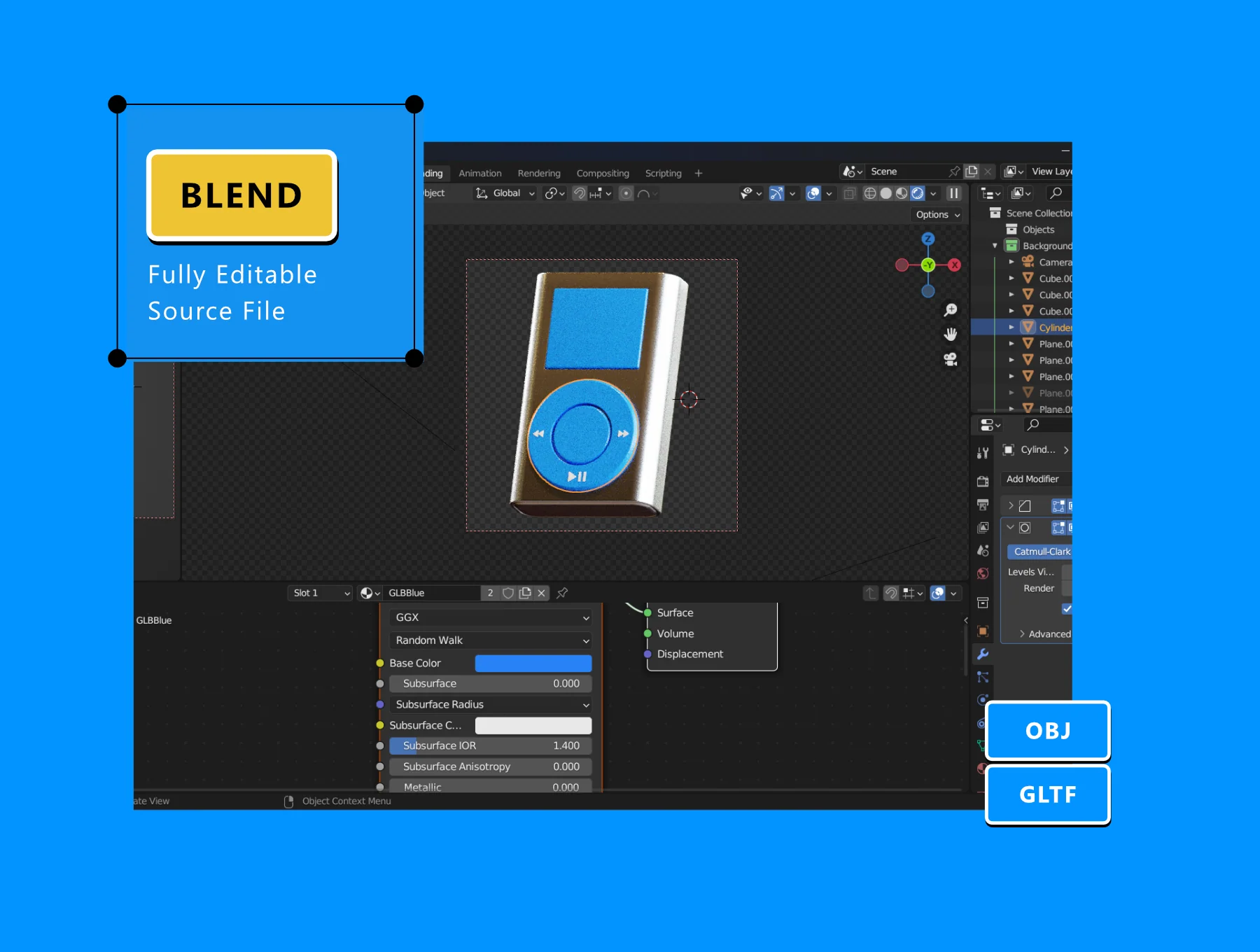1260x952 pixels.
Task: Click the viewport zoom magnifier icon
Action: coord(951,309)
